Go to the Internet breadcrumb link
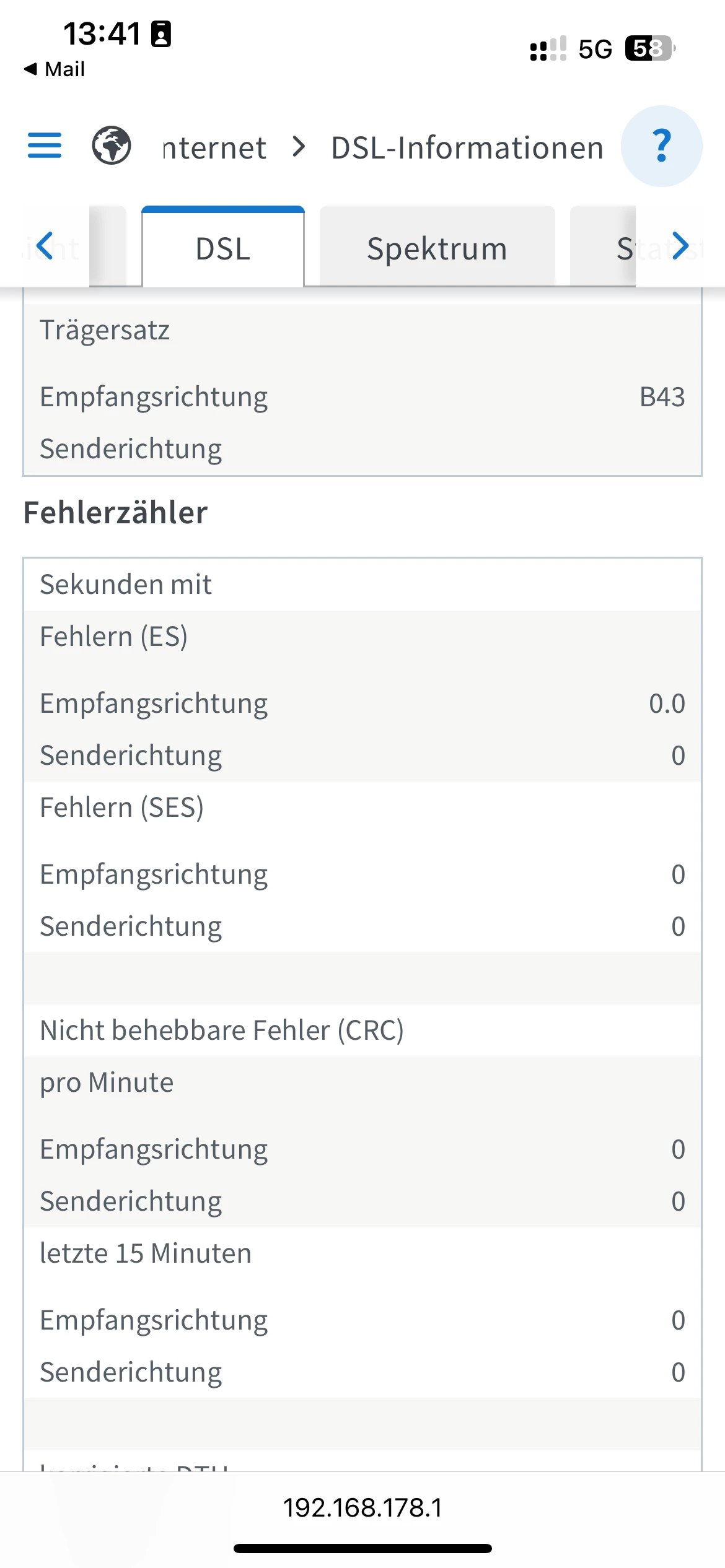 pos(214,148)
